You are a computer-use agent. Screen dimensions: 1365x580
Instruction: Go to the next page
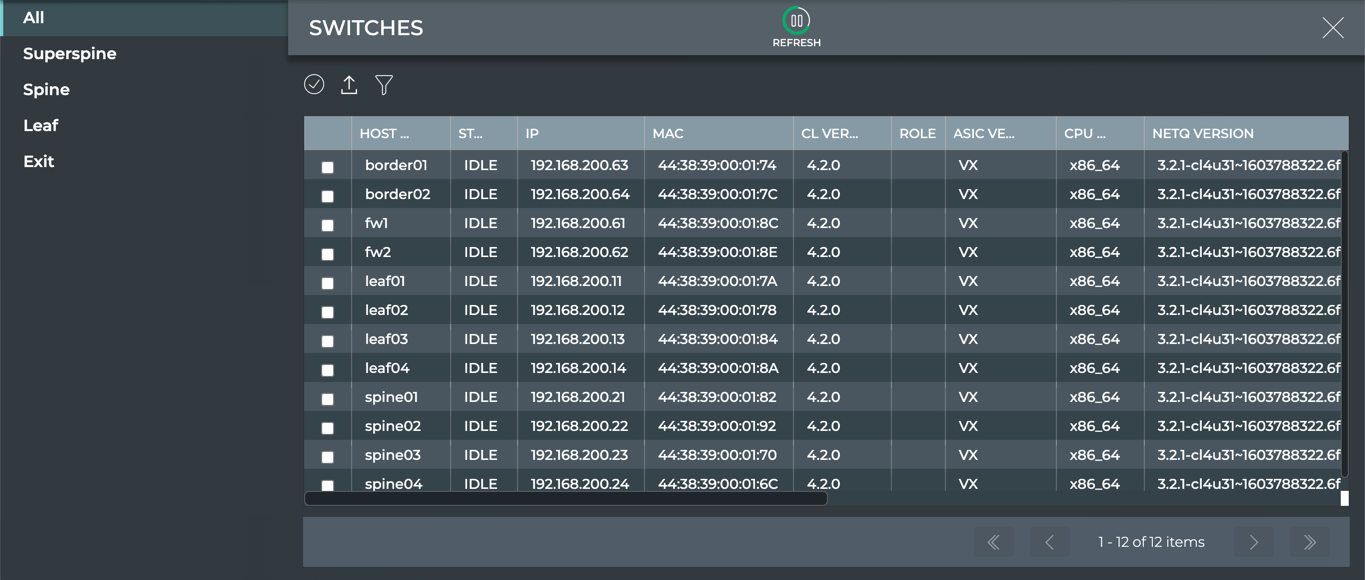pyautogui.click(x=1253, y=542)
